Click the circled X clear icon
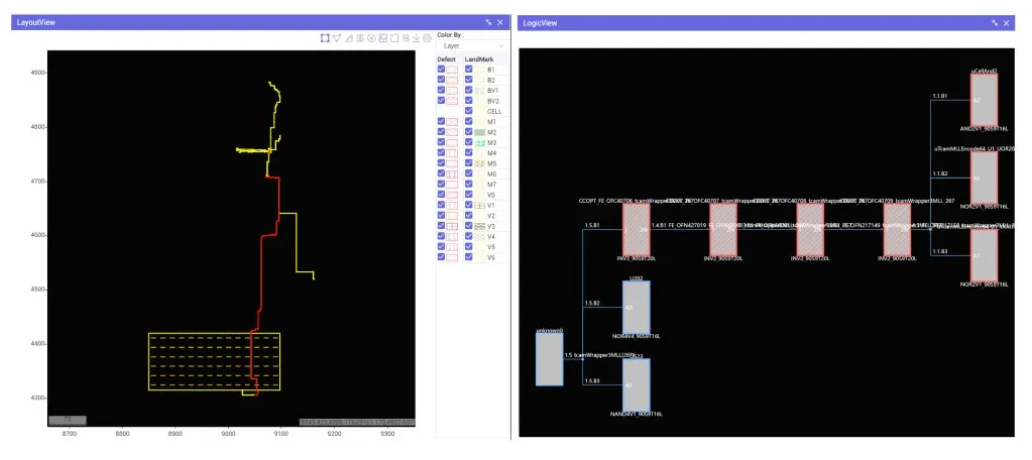This screenshot has width=1032, height=460. [371, 38]
